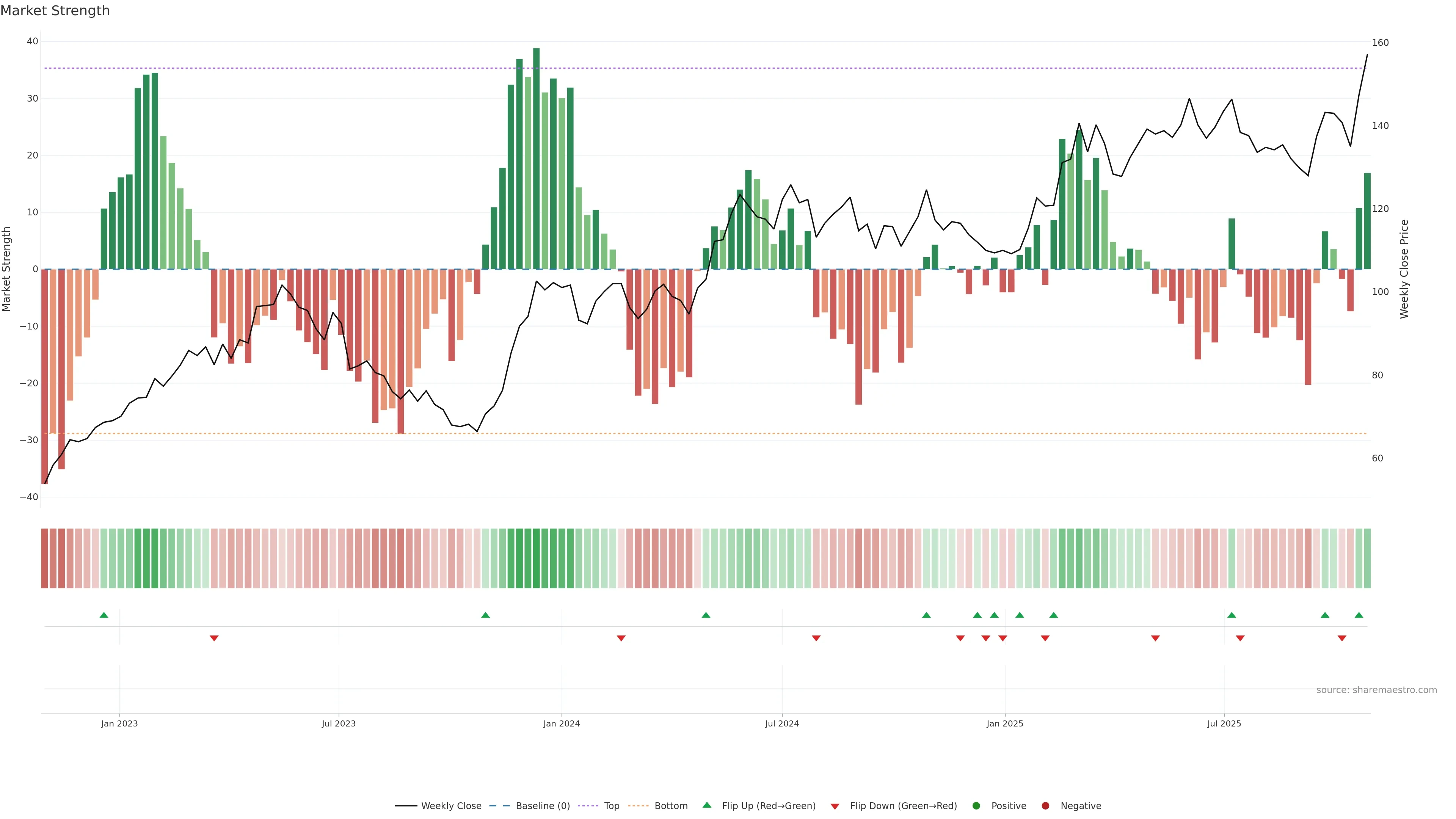Click the Weekly Close Price axis title
The height and width of the screenshot is (819, 1456).
tap(1404, 269)
